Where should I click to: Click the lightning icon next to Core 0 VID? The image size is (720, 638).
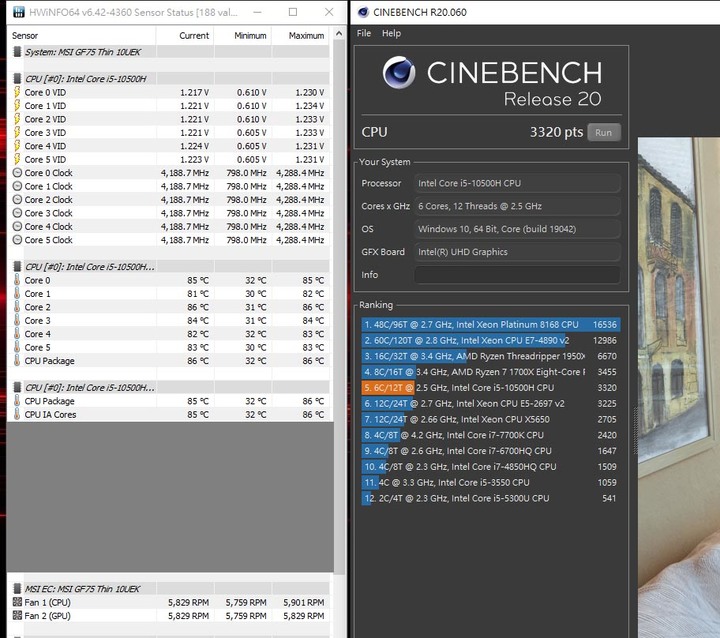[17, 92]
